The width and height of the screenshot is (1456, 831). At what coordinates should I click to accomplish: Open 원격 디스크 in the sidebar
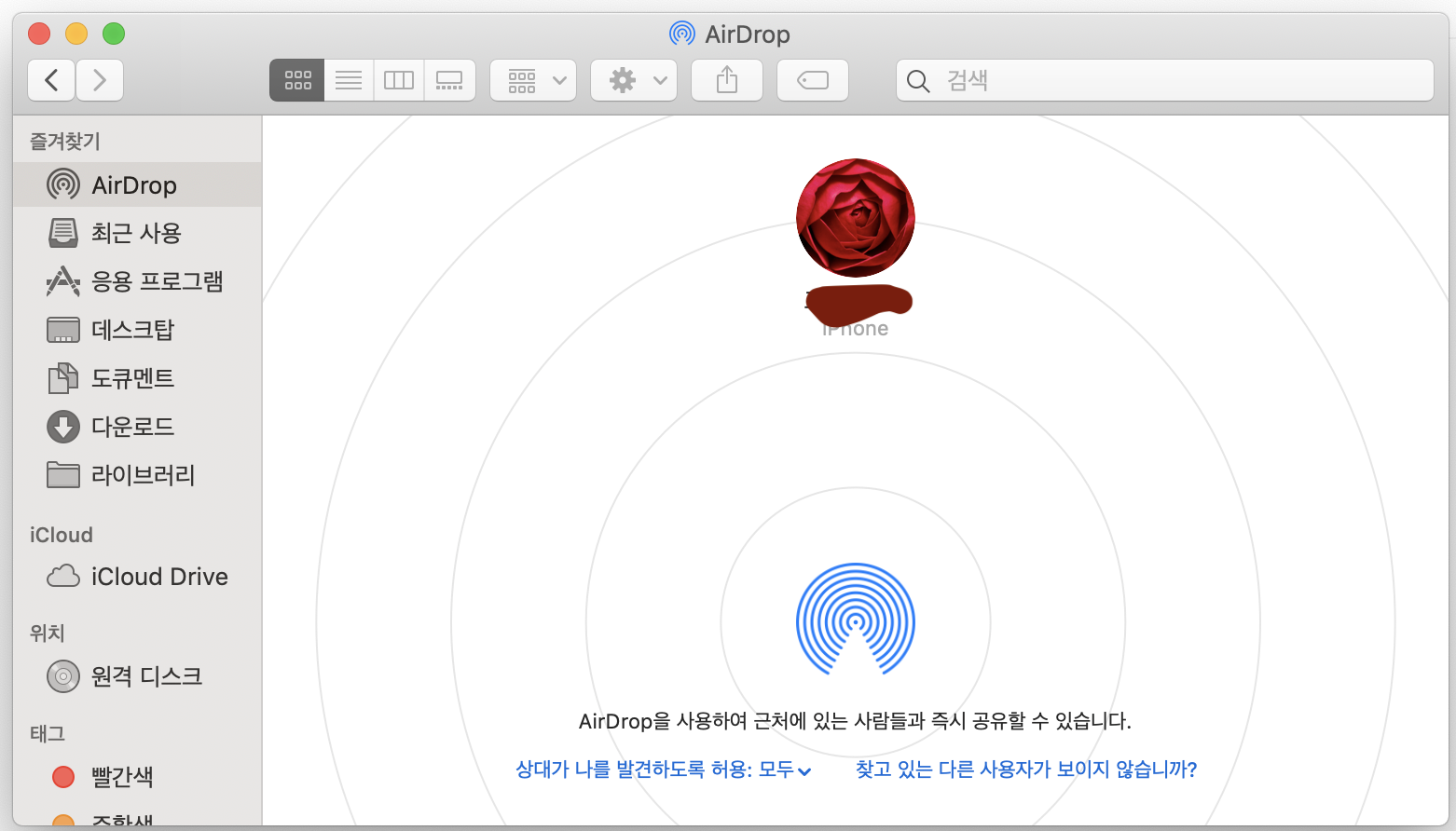tap(137, 676)
